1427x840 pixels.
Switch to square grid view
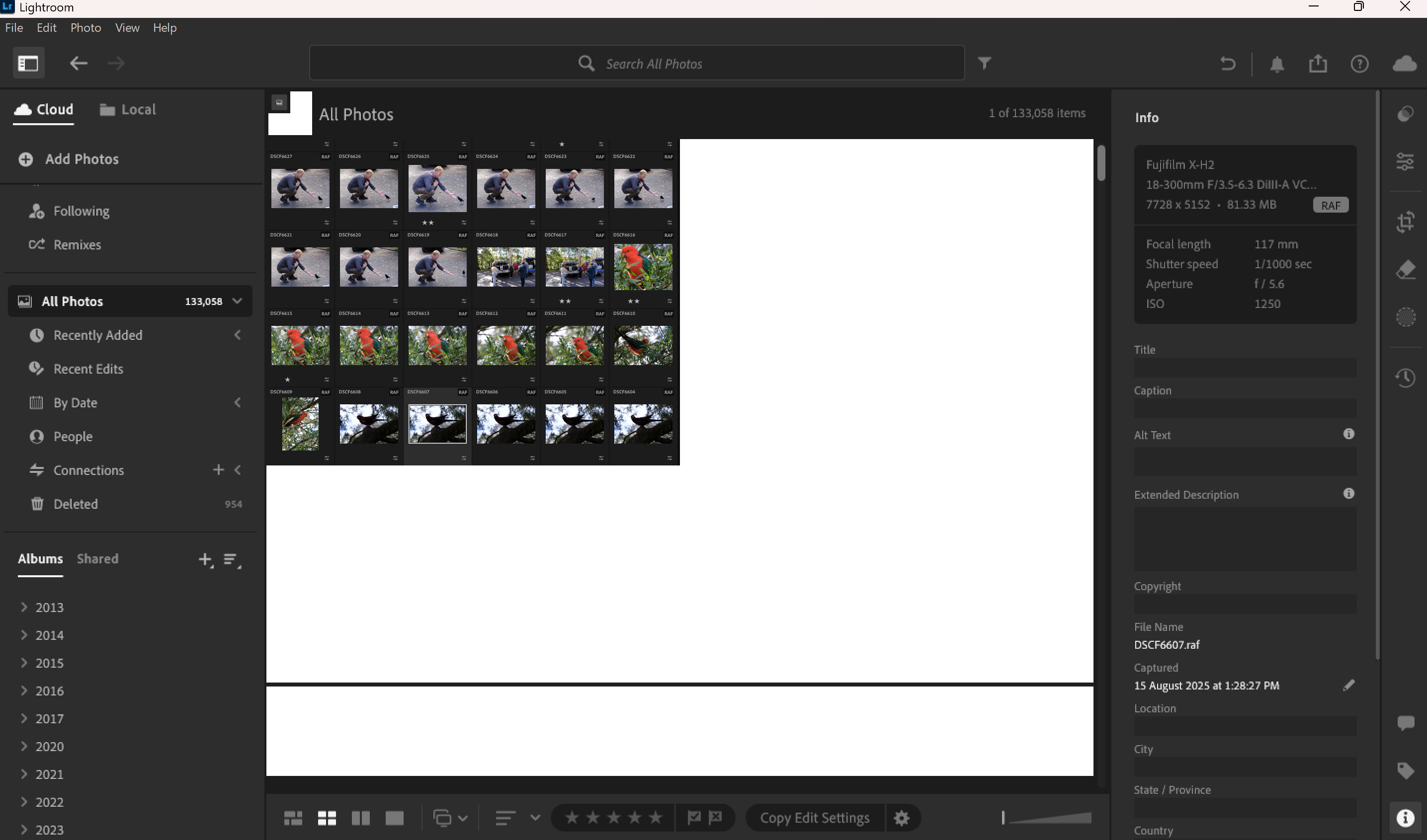coord(327,817)
